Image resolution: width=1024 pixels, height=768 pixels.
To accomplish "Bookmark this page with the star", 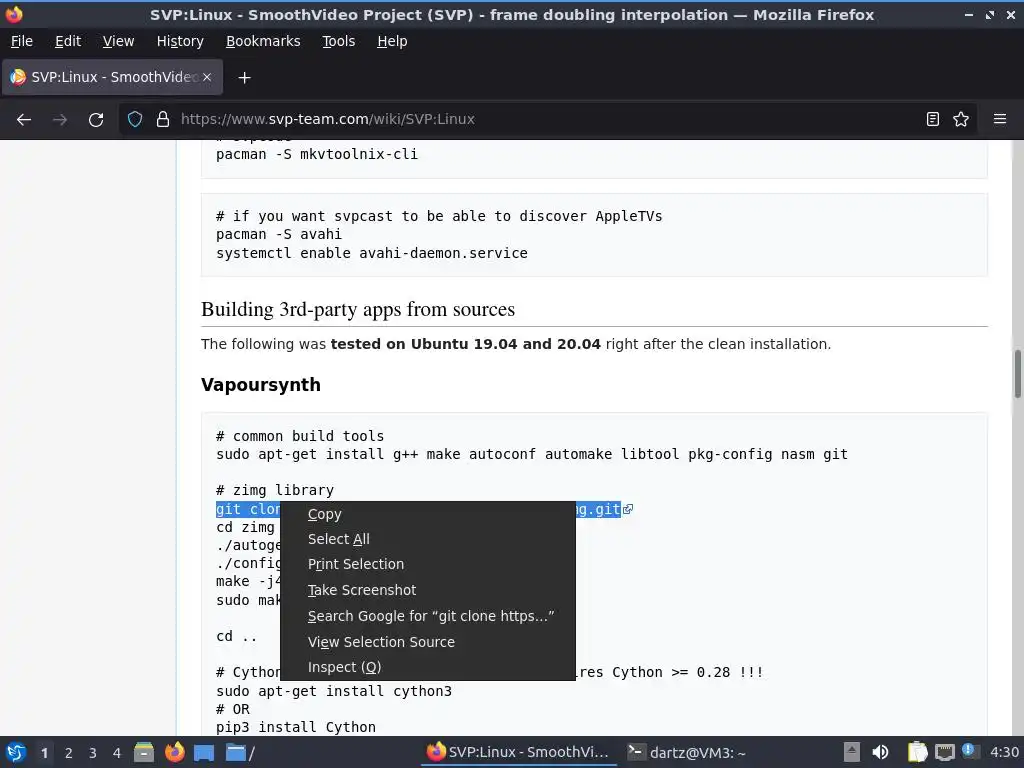I will coord(961,119).
